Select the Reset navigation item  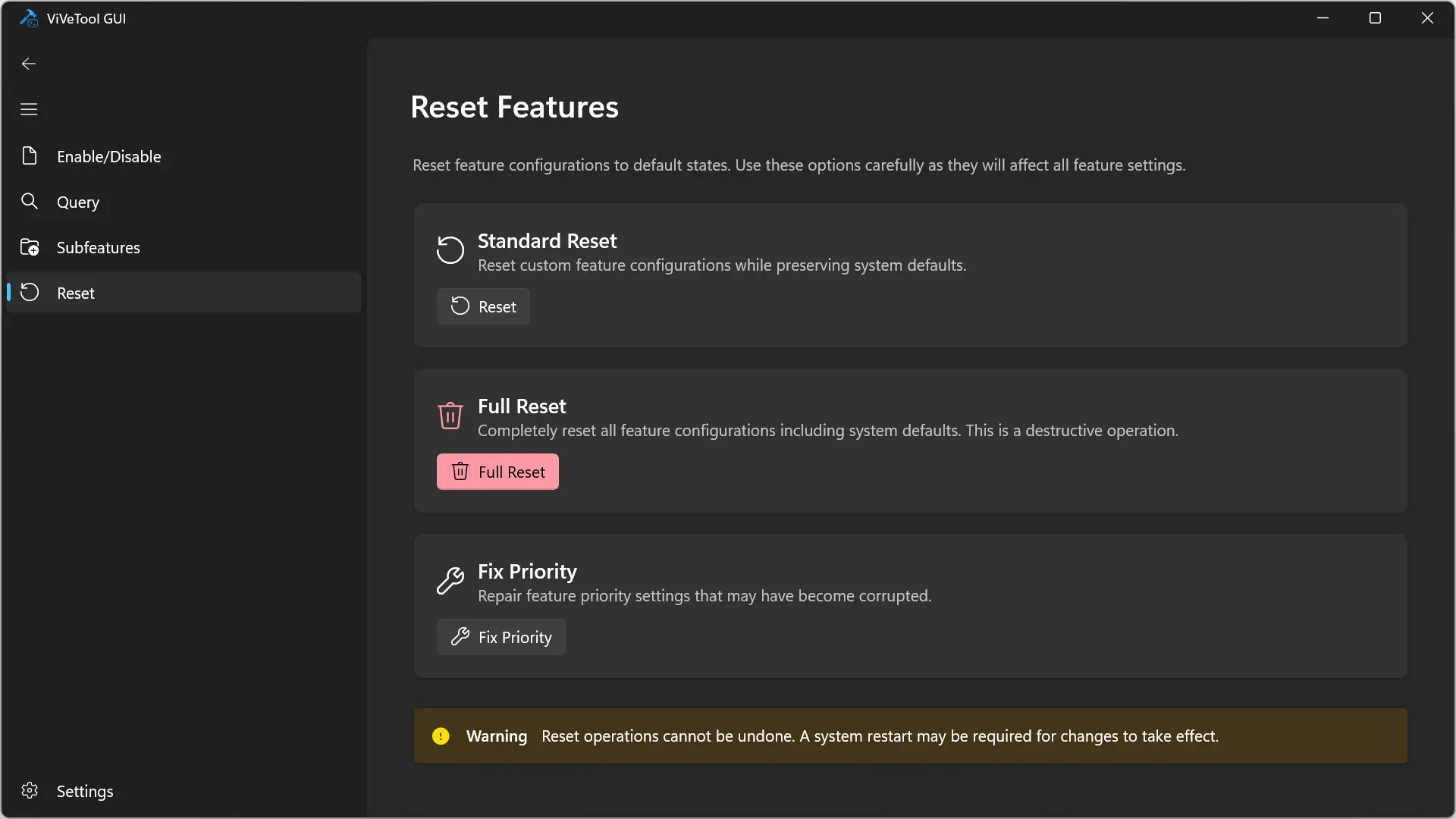coord(184,293)
